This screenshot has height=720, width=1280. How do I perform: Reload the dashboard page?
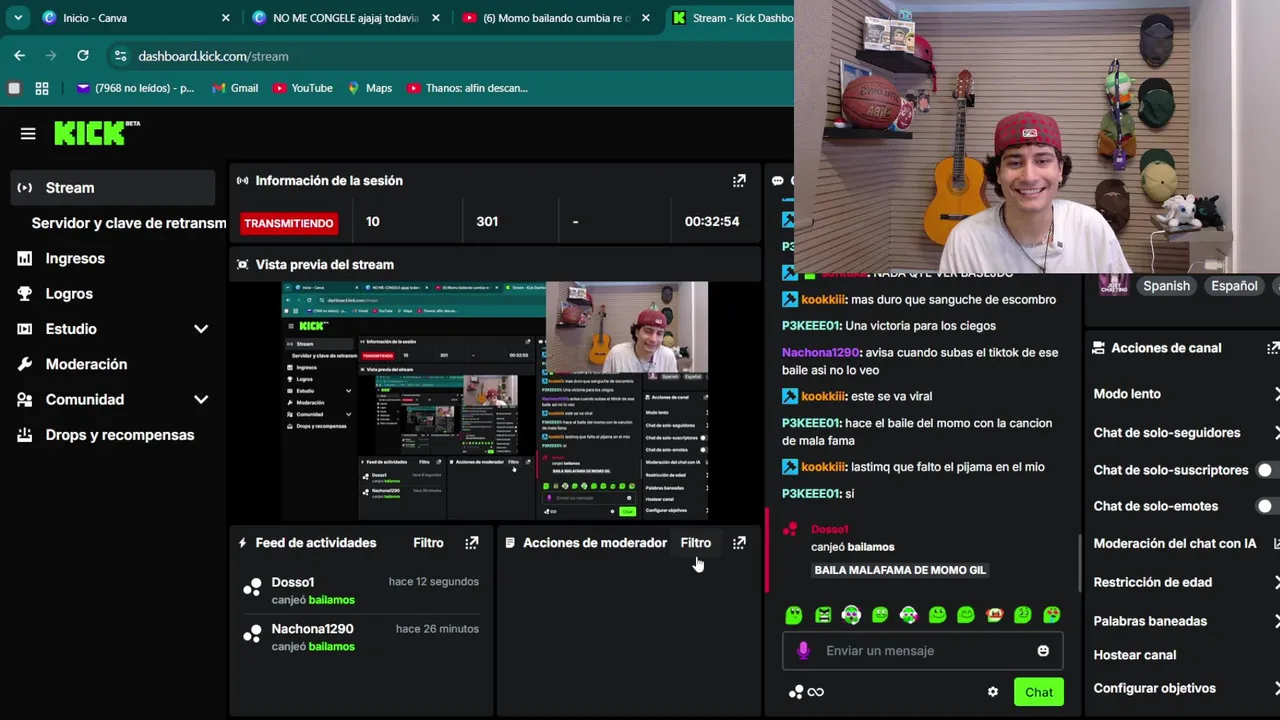(x=83, y=56)
